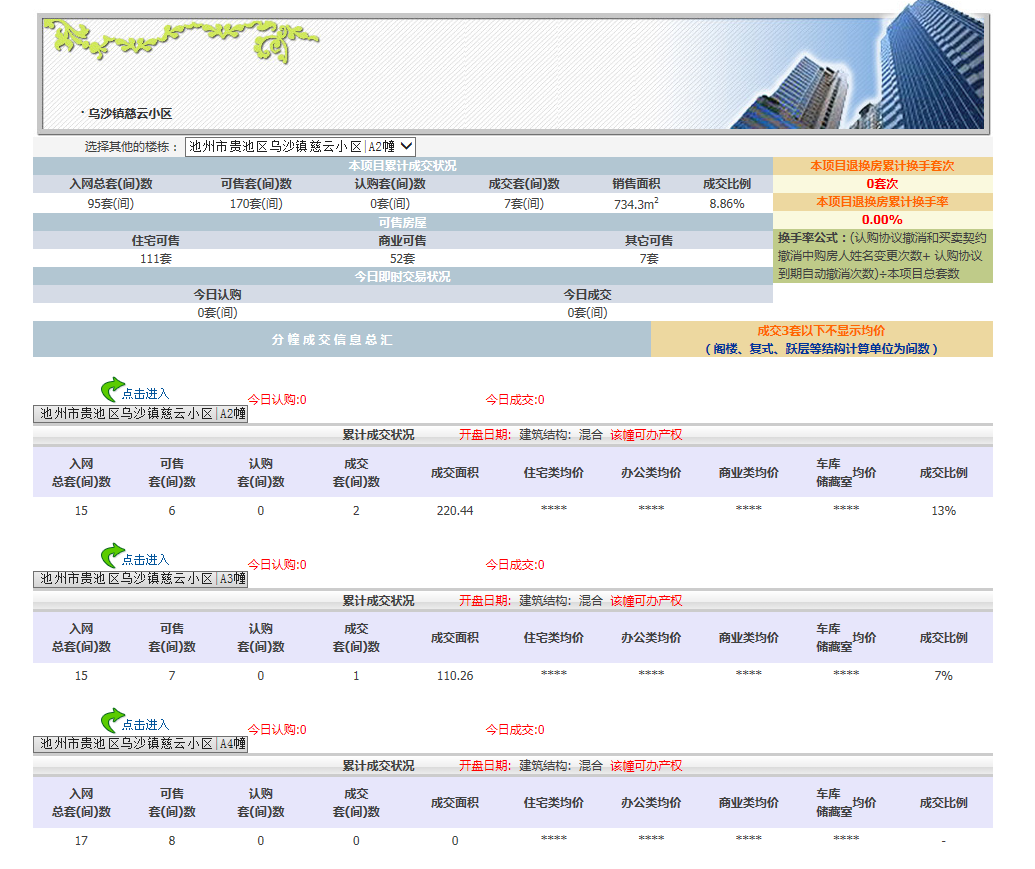Select the 17 total units value for A4幢
Image resolution: width=1035 pixels, height=869 pixels.
click(x=81, y=841)
